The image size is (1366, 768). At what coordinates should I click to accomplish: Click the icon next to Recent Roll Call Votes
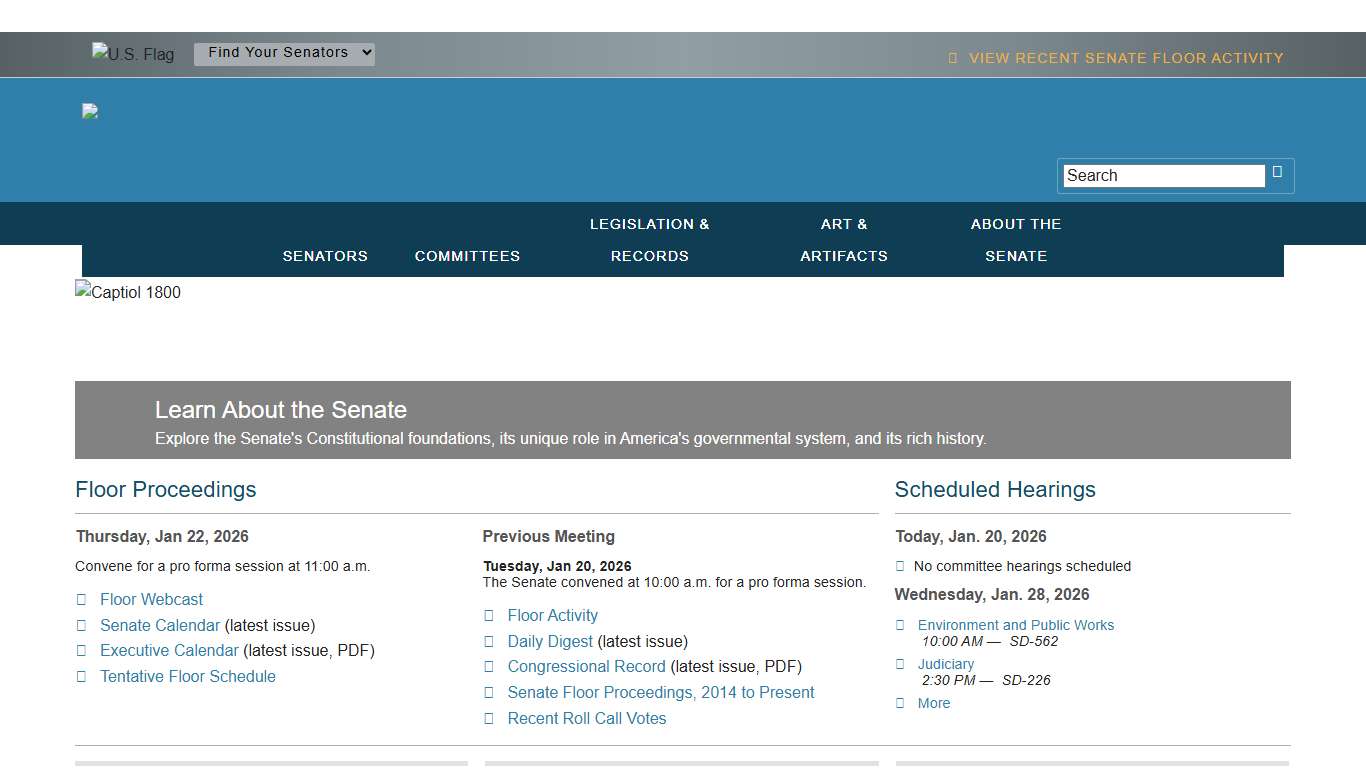489,718
